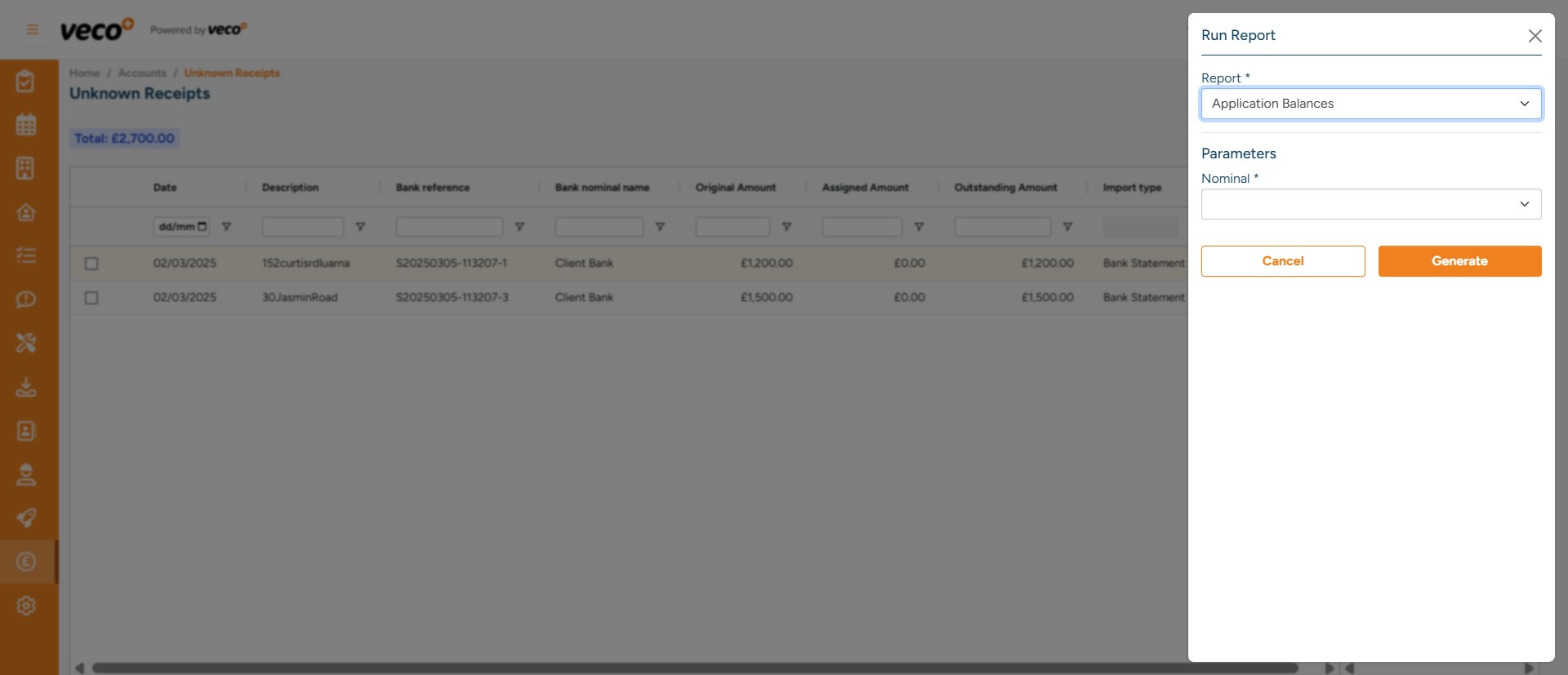
Task: Open the chat bubble sidebar icon
Action: (x=26, y=300)
